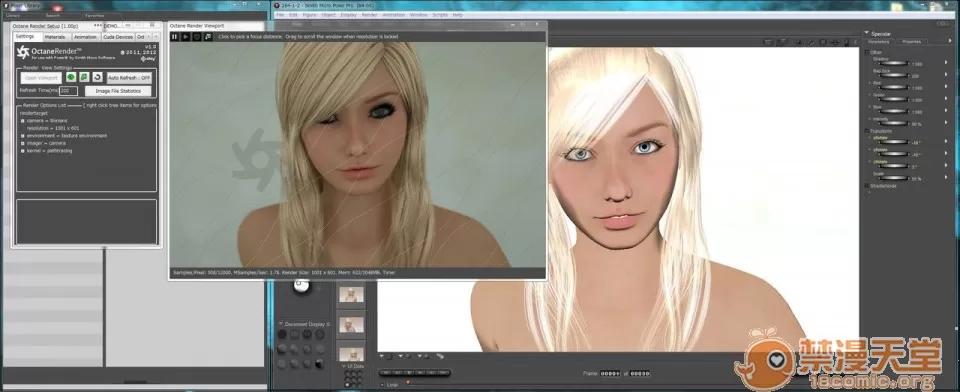Image resolution: width=960 pixels, height=392 pixels.
Task: Click the Refresh Time(ms) input field
Action: tap(68, 91)
